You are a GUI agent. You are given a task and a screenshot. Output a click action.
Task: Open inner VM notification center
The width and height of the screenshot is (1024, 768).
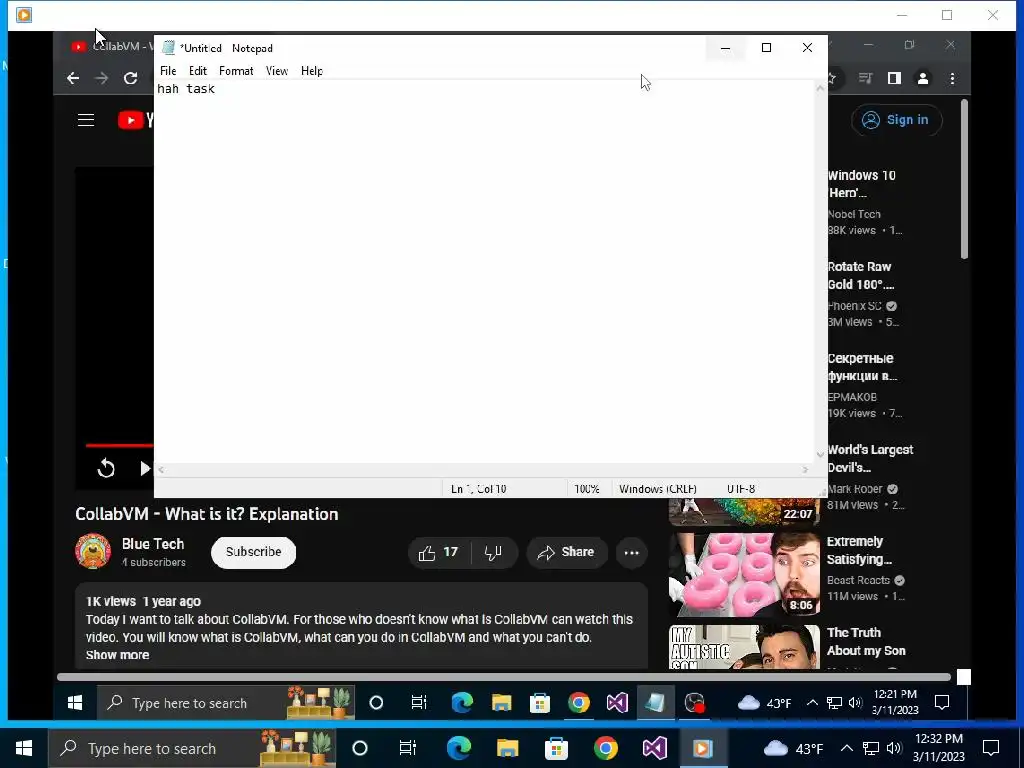(942, 703)
